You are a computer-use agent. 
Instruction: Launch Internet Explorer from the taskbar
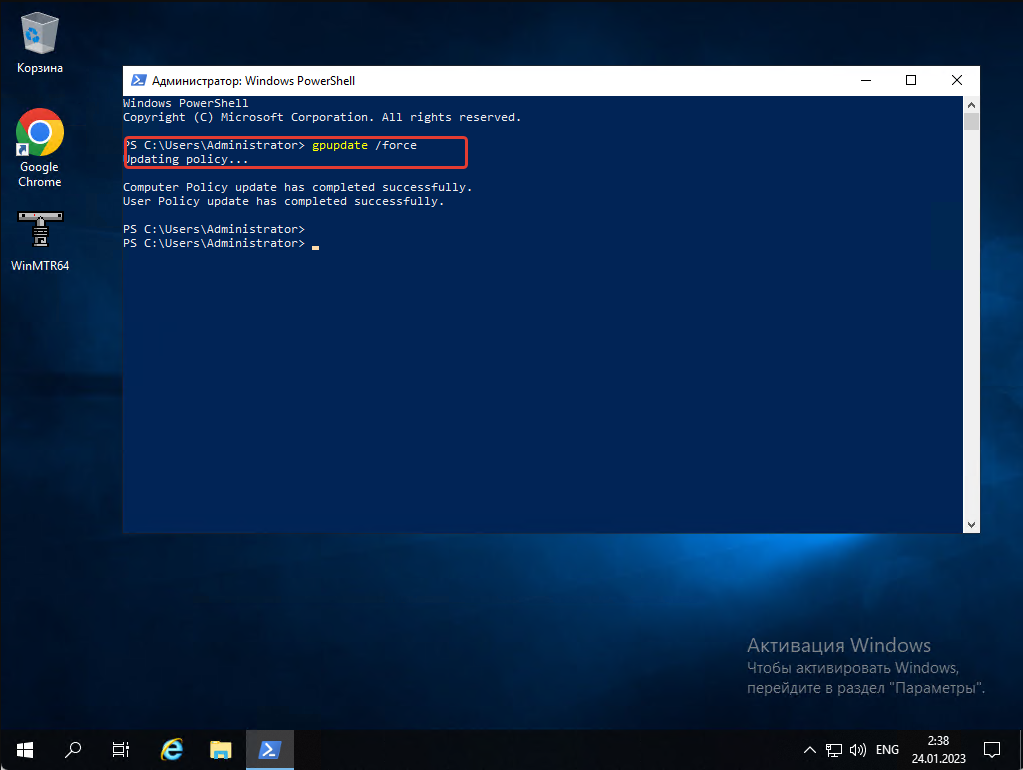[x=172, y=748]
